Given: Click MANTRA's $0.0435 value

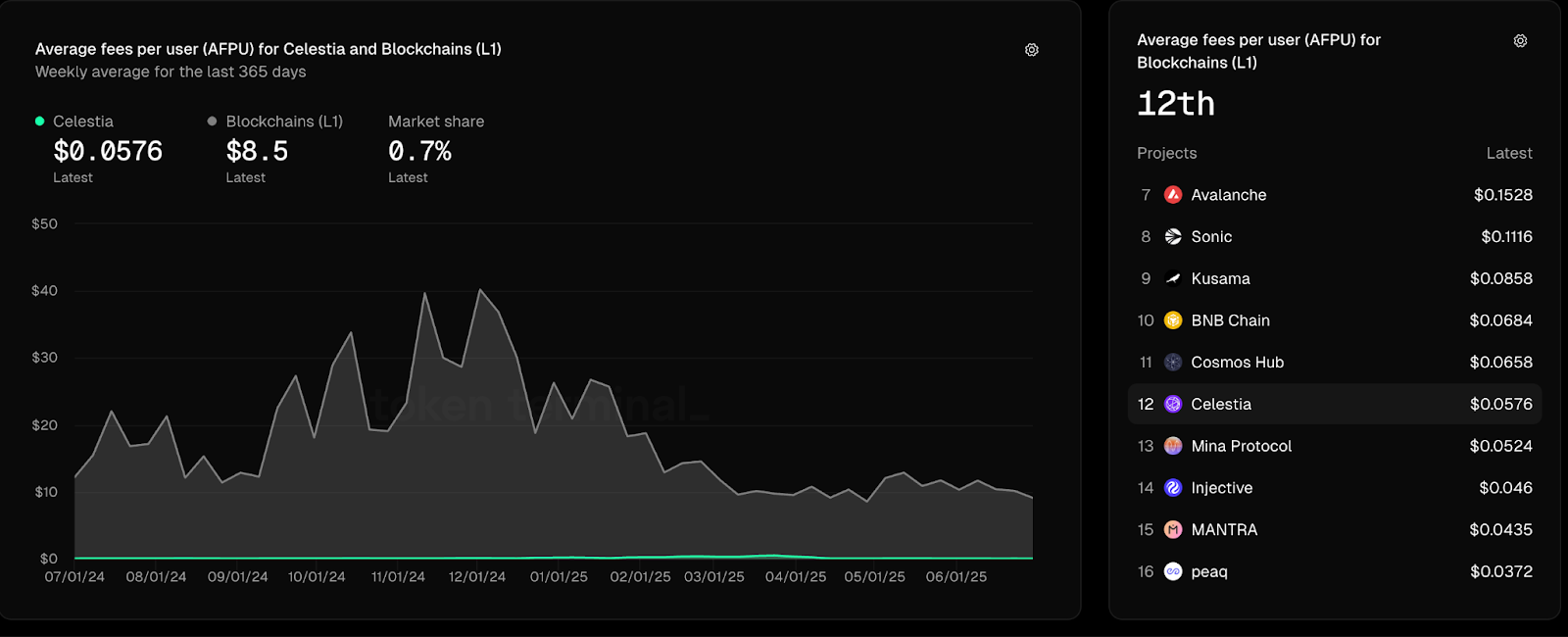Looking at the screenshot, I should pyautogui.click(x=1501, y=529).
